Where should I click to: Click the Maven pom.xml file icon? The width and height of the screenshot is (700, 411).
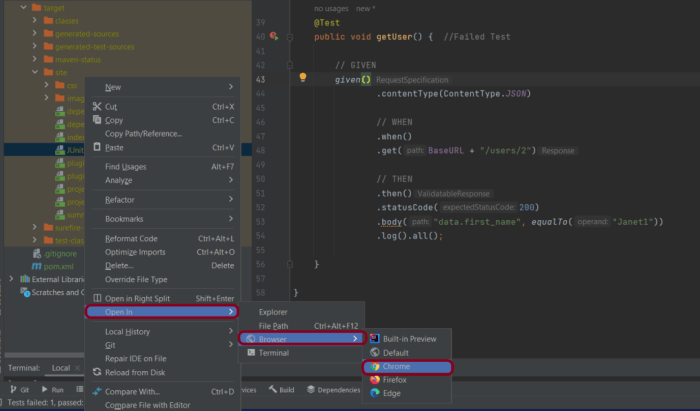coord(37,266)
